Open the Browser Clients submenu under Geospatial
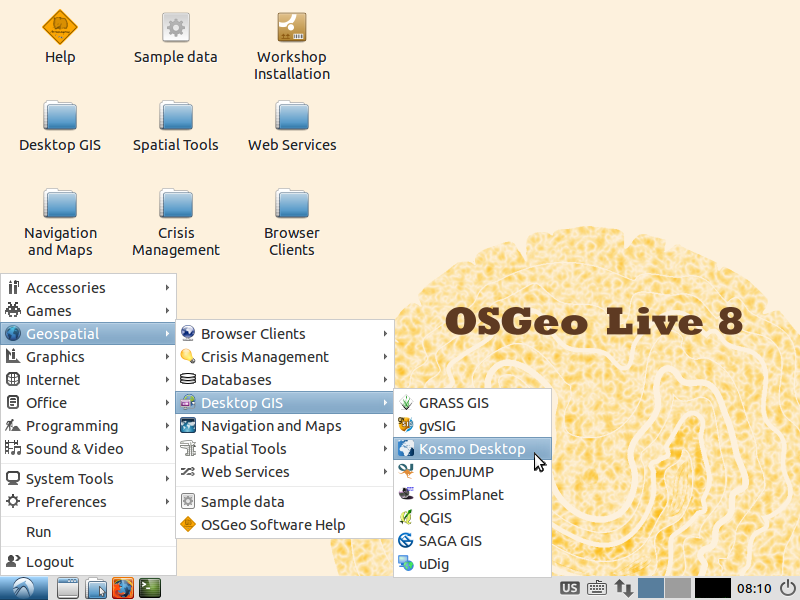This screenshot has width=800, height=600. pyautogui.click(x=285, y=334)
